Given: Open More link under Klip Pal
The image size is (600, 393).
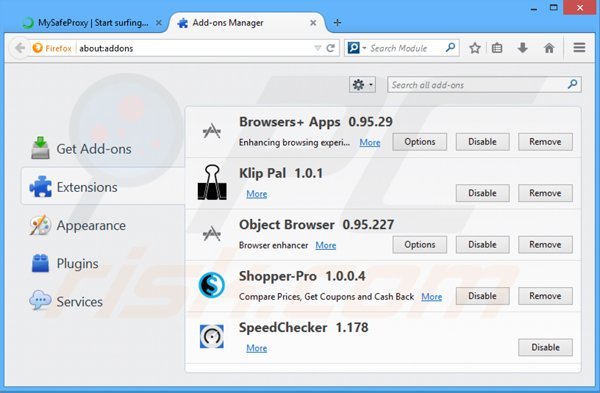Looking at the screenshot, I should point(256,194).
